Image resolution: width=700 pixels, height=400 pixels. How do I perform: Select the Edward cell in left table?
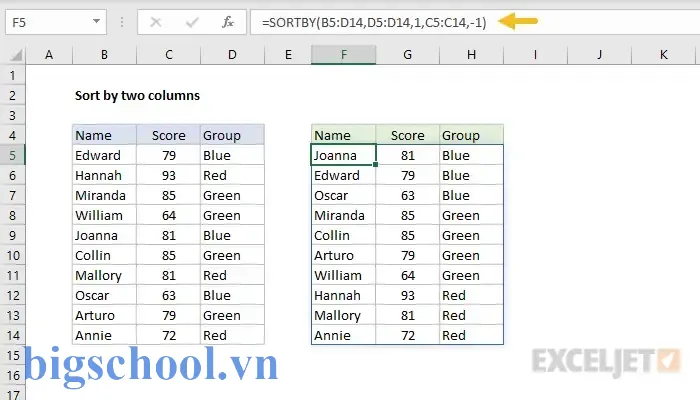coord(104,155)
